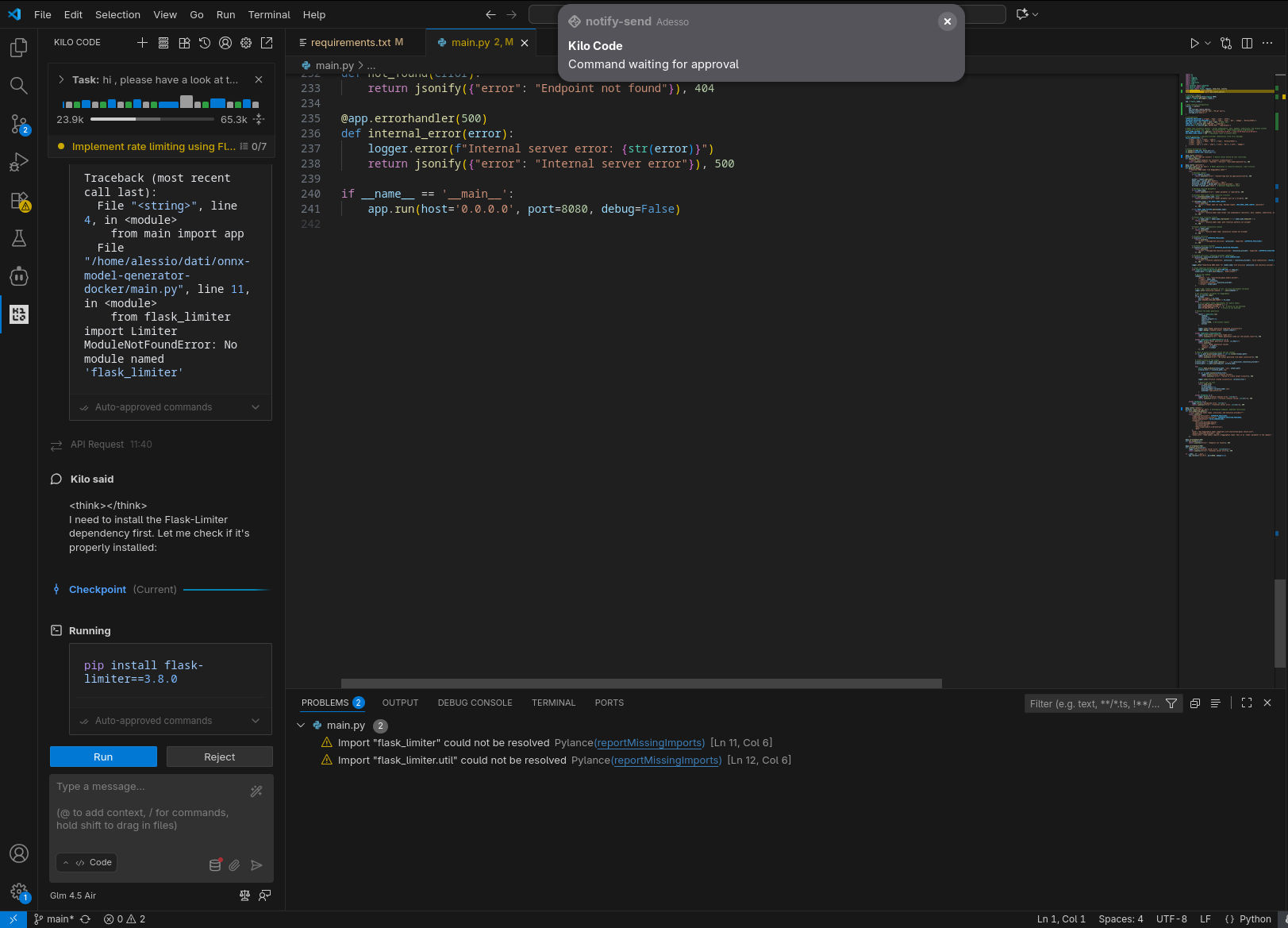Viewport: 1288px width, 928px height.
Task: Start a new Kilo Code task
Action: coord(142,43)
